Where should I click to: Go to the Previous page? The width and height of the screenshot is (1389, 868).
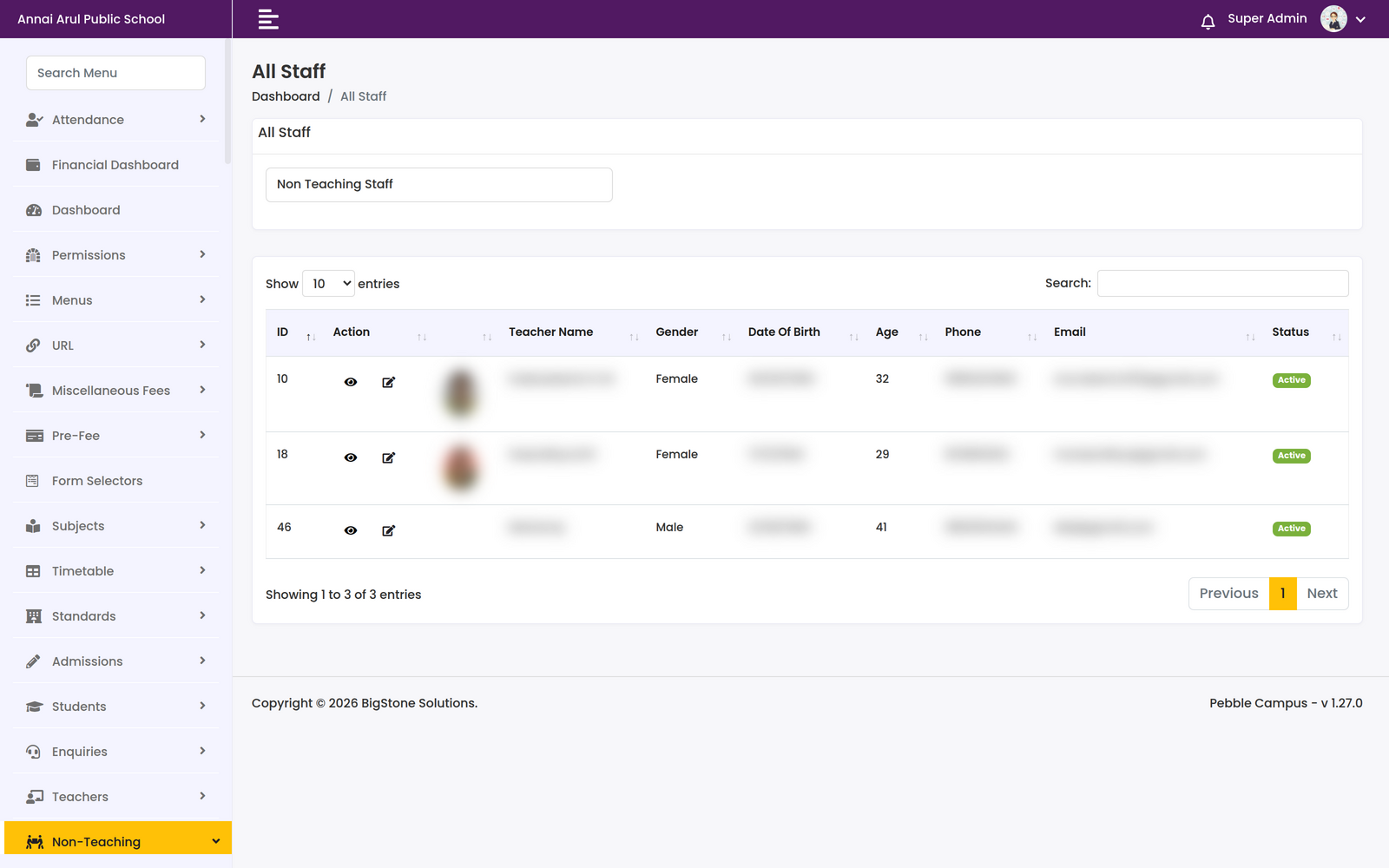click(x=1228, y=594)
